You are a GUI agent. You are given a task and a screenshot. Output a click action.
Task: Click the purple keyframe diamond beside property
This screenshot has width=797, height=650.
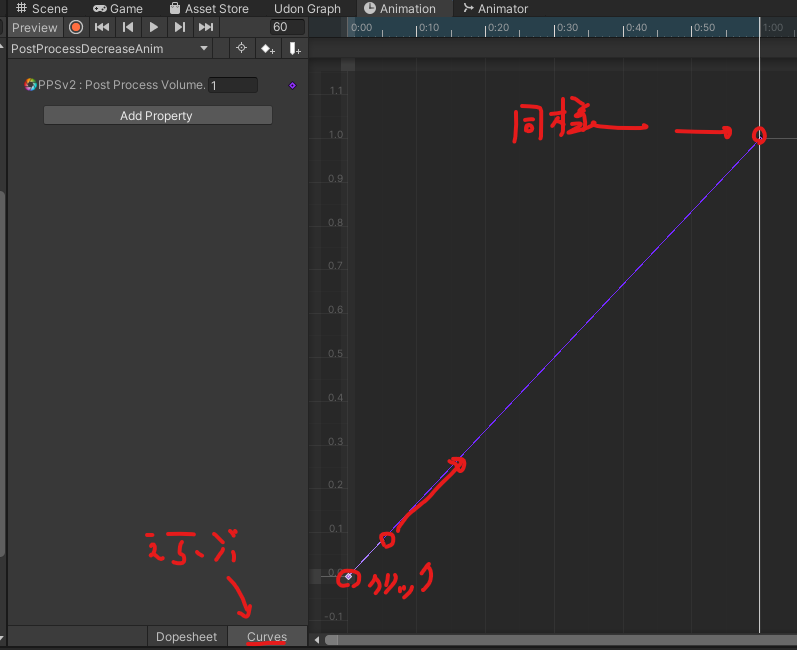click(x=292, y=85)
